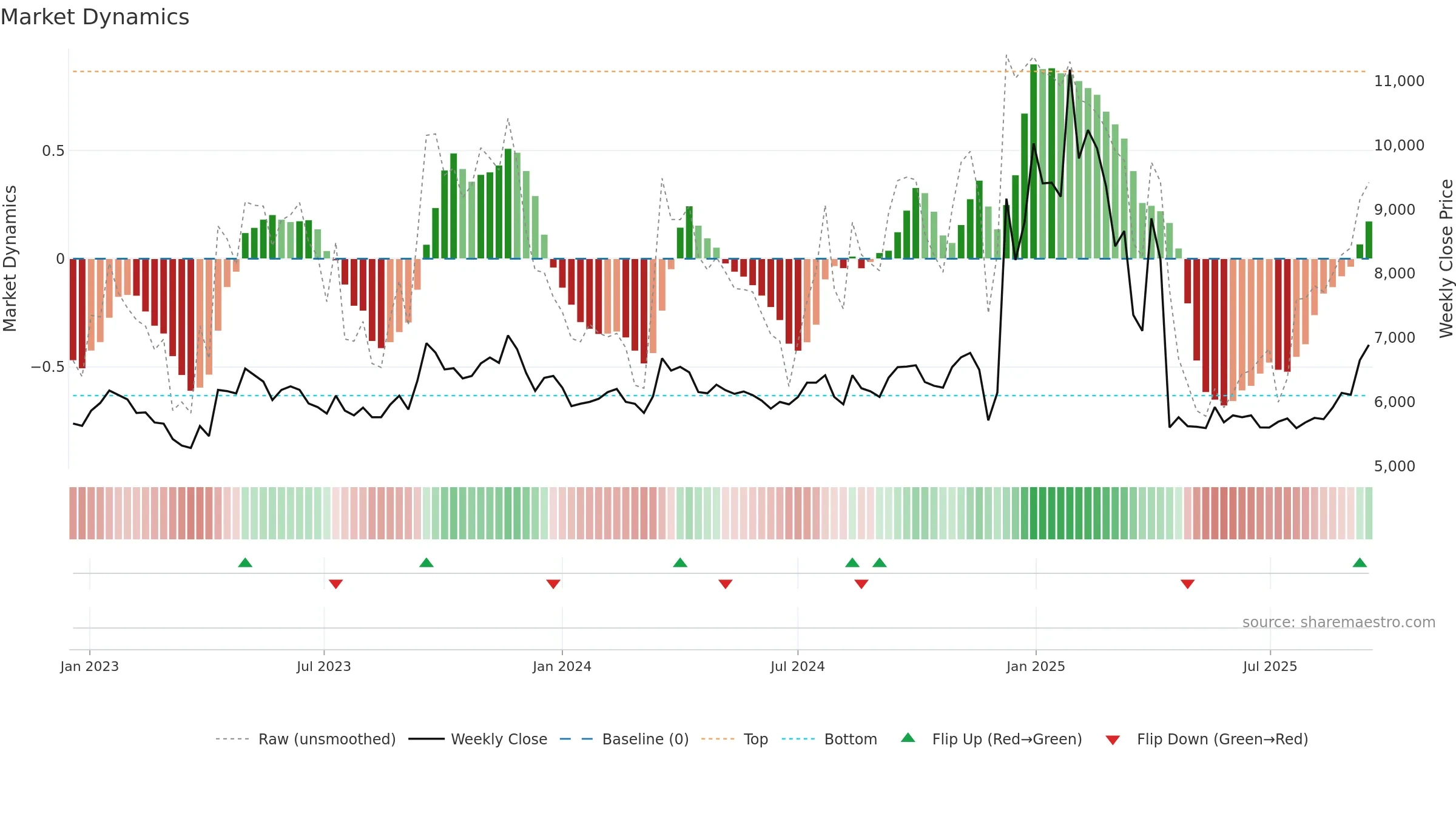Click the last green flip-up marker in 2025
This screenshot has width=1456, height=819.
(x=1360, y=562)
